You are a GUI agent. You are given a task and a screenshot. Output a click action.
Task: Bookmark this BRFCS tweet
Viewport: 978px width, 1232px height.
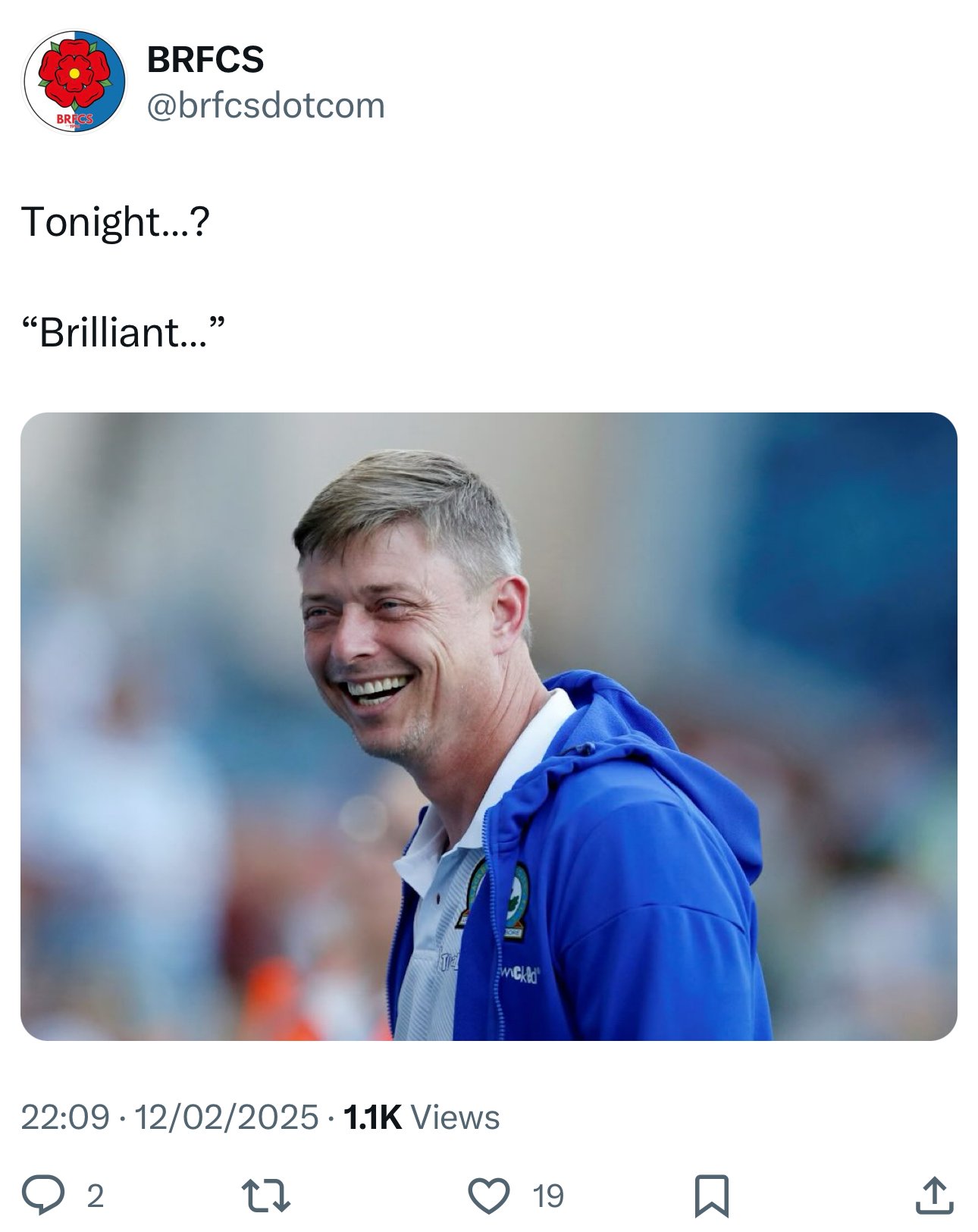pyautogui.click(x=711, y=1196)
